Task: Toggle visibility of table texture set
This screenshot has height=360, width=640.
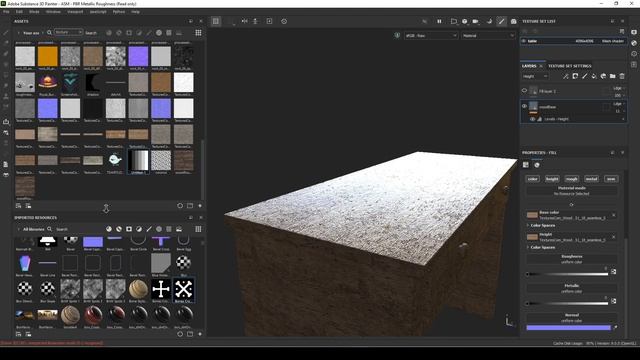Action: point(524,41)
